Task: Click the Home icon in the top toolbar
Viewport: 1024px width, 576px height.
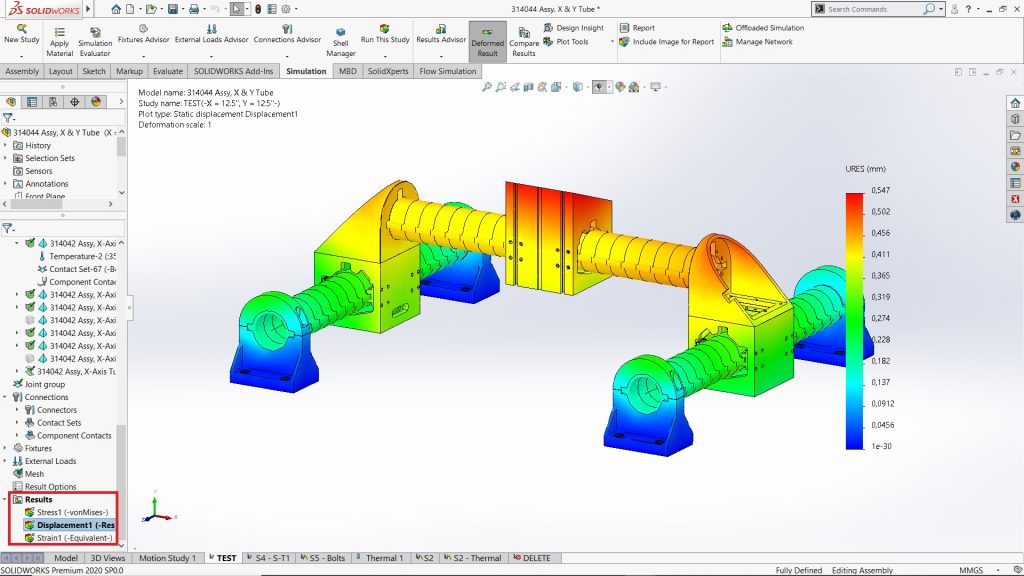Action: point(116,9)
